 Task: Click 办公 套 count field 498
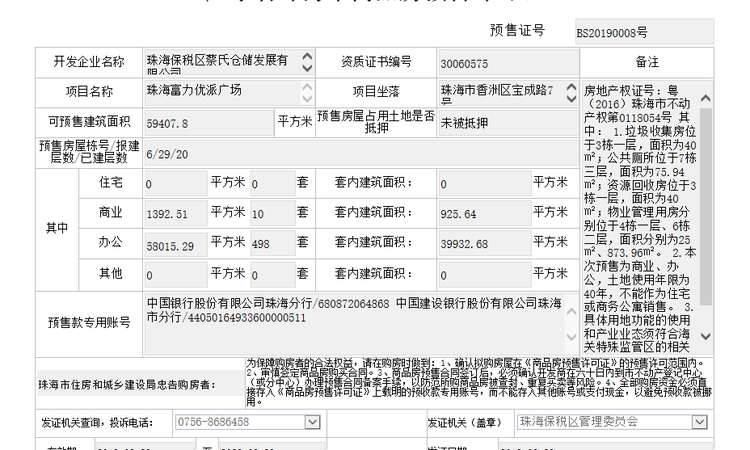273,244
